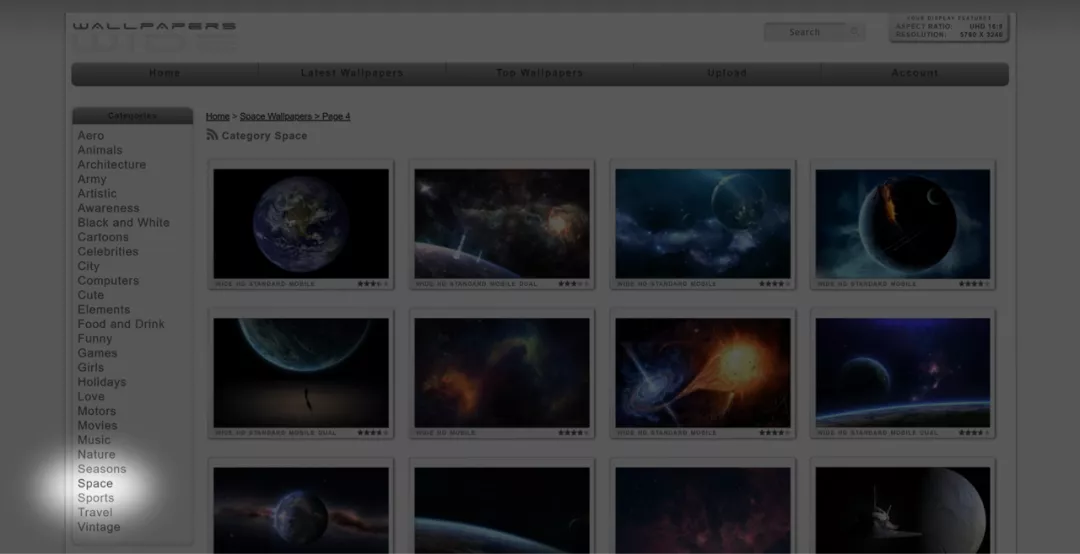Screen dimensions: 1080x554
Task: Open the Top Wallpapers tab
Action: (539, 73)
